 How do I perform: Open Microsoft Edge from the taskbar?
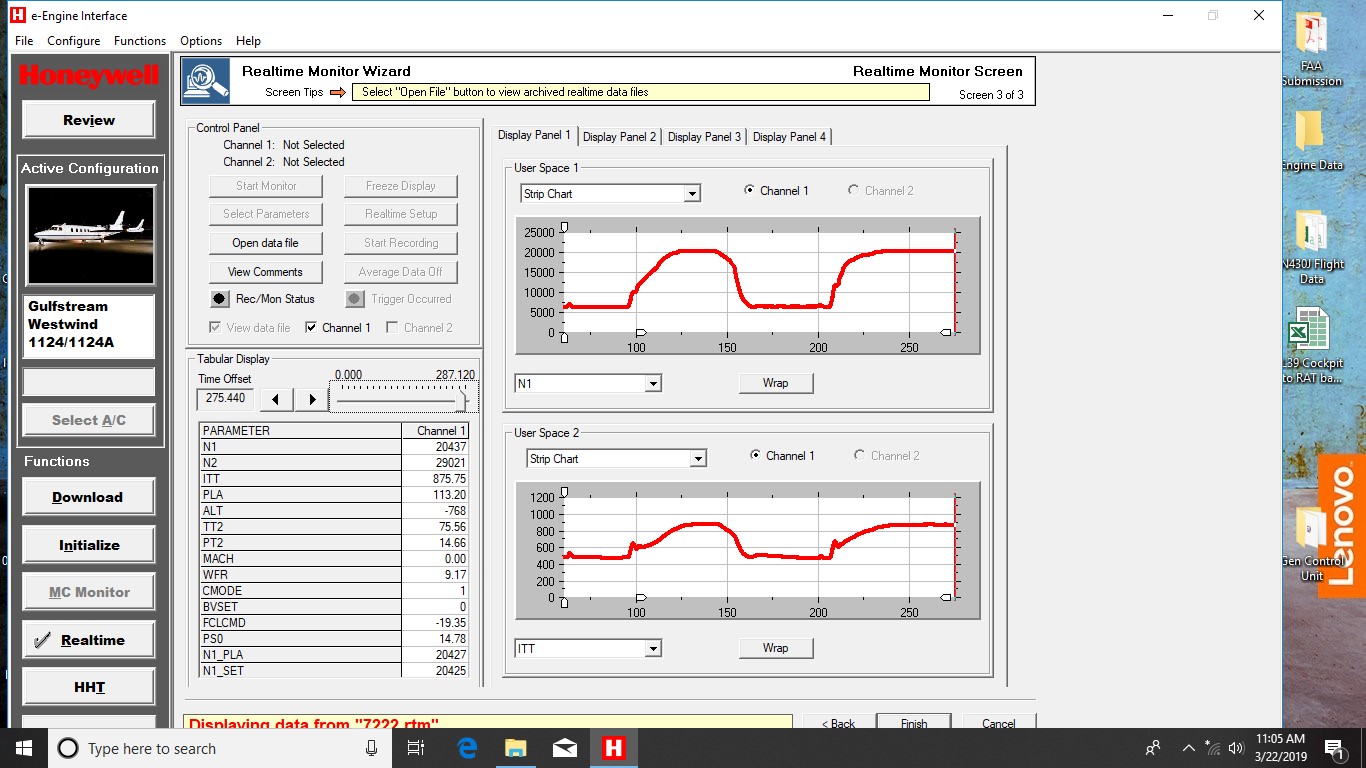[x=467, y=748]
